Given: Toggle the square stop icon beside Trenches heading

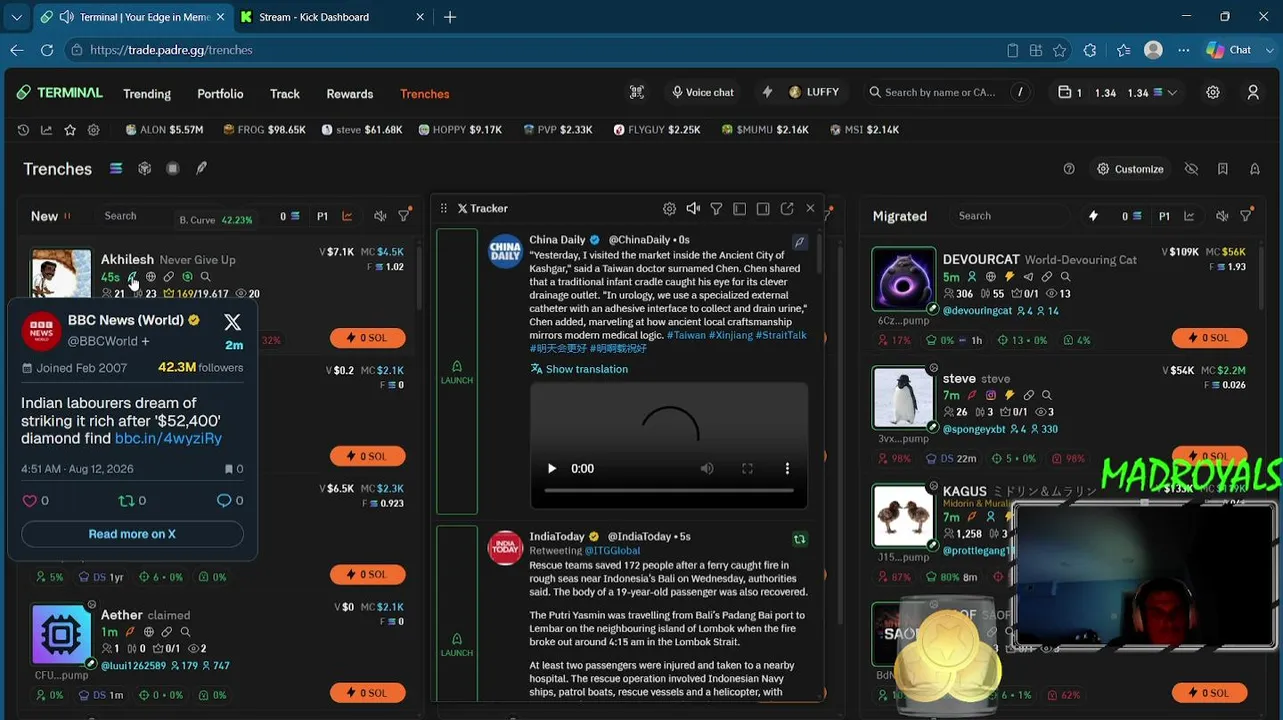Looking at the screenshot, I should coord(173,169).
